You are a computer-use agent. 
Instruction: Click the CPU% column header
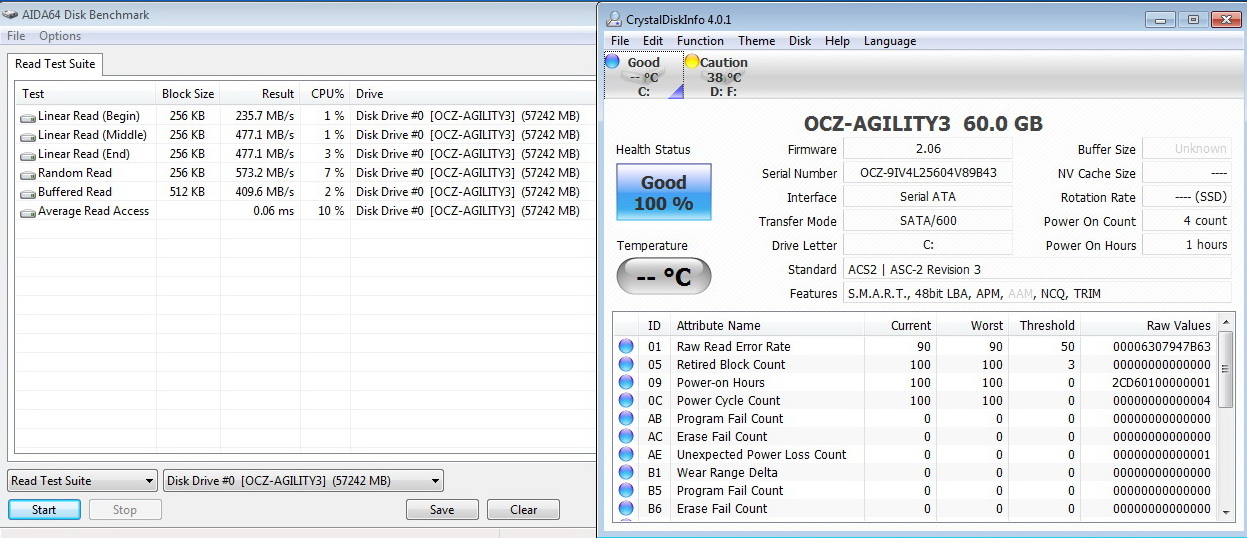click(326, 94)
